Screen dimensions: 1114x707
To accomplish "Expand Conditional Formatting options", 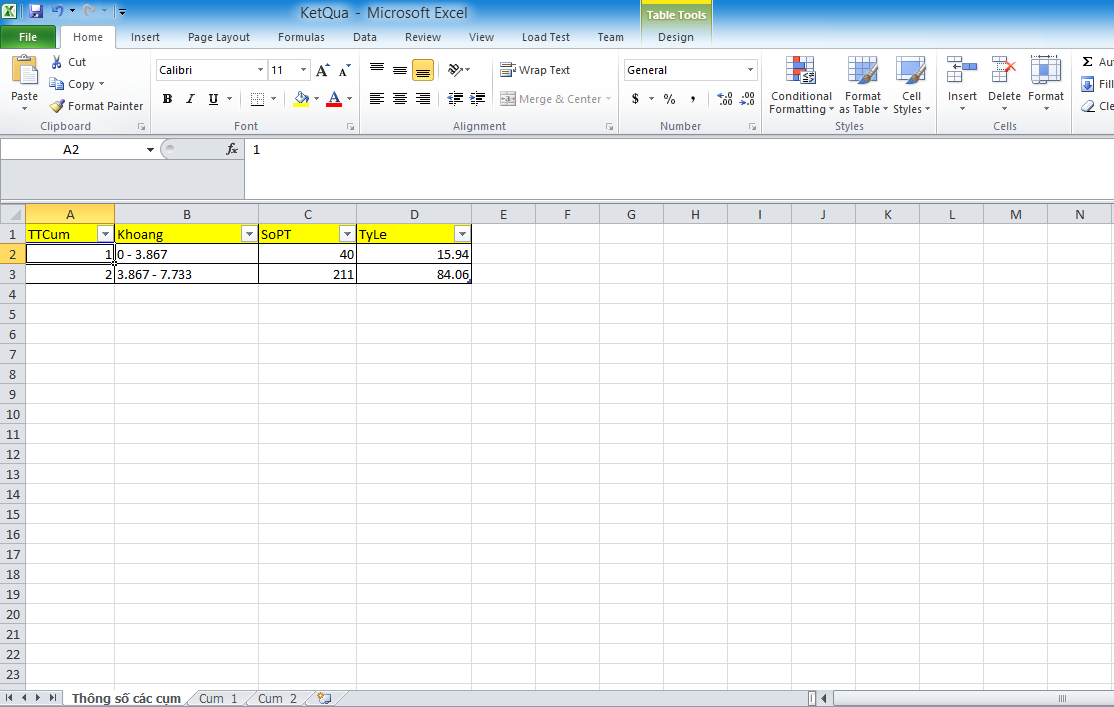I will [x=801, y=85].
